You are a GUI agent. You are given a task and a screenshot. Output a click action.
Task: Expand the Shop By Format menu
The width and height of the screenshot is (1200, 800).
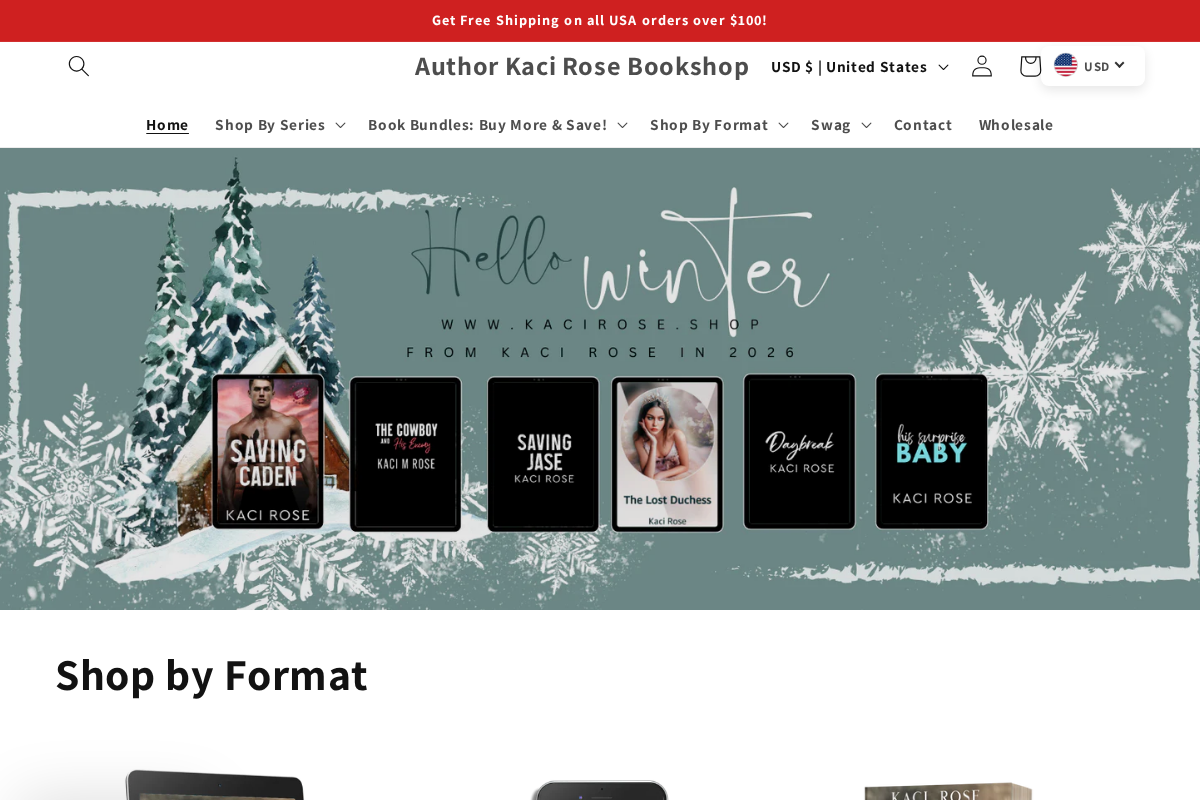pos(718,124)
